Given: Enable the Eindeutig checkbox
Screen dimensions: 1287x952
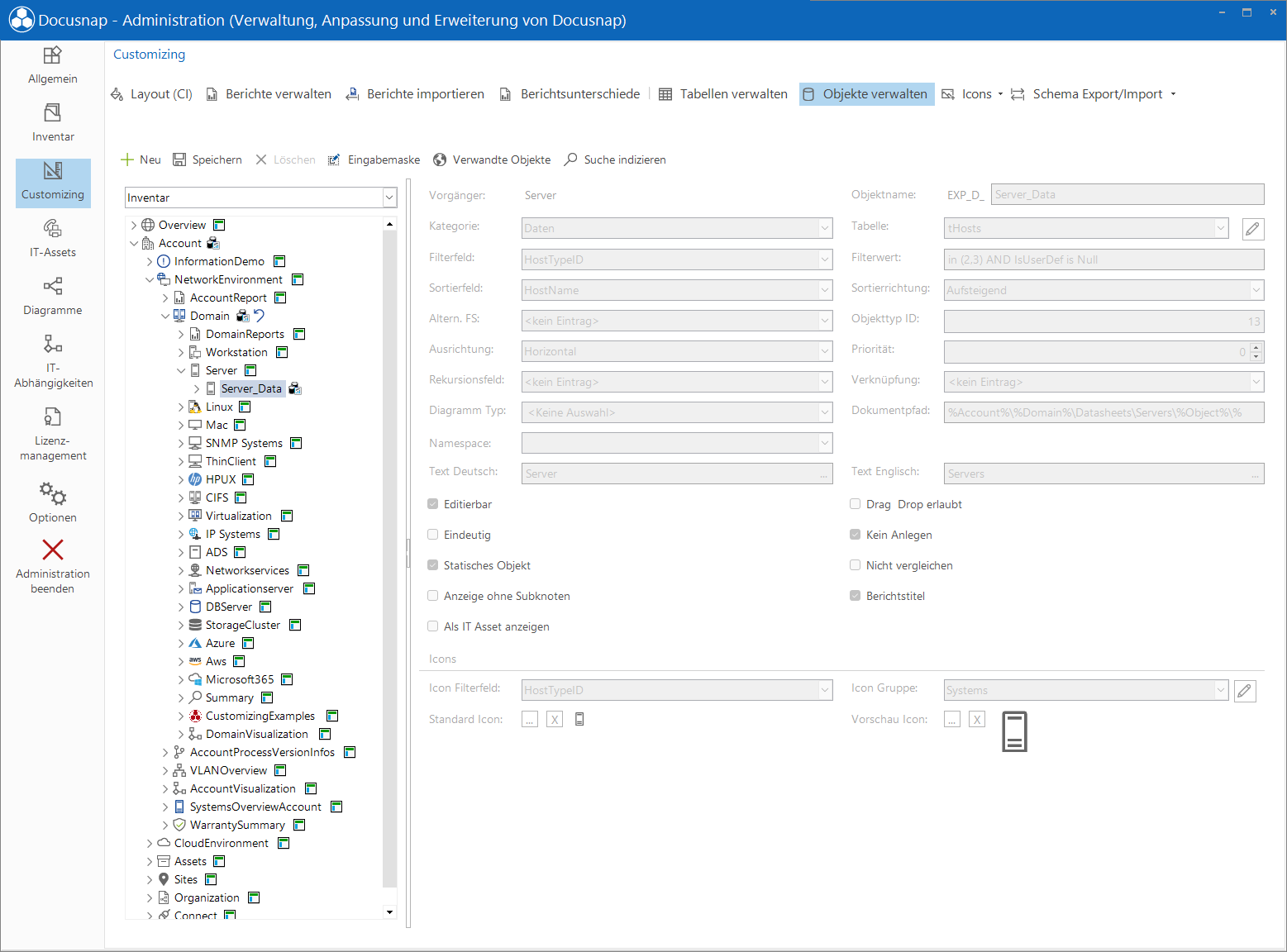Looking at the screenshot, I should click(x=432, y=535).
